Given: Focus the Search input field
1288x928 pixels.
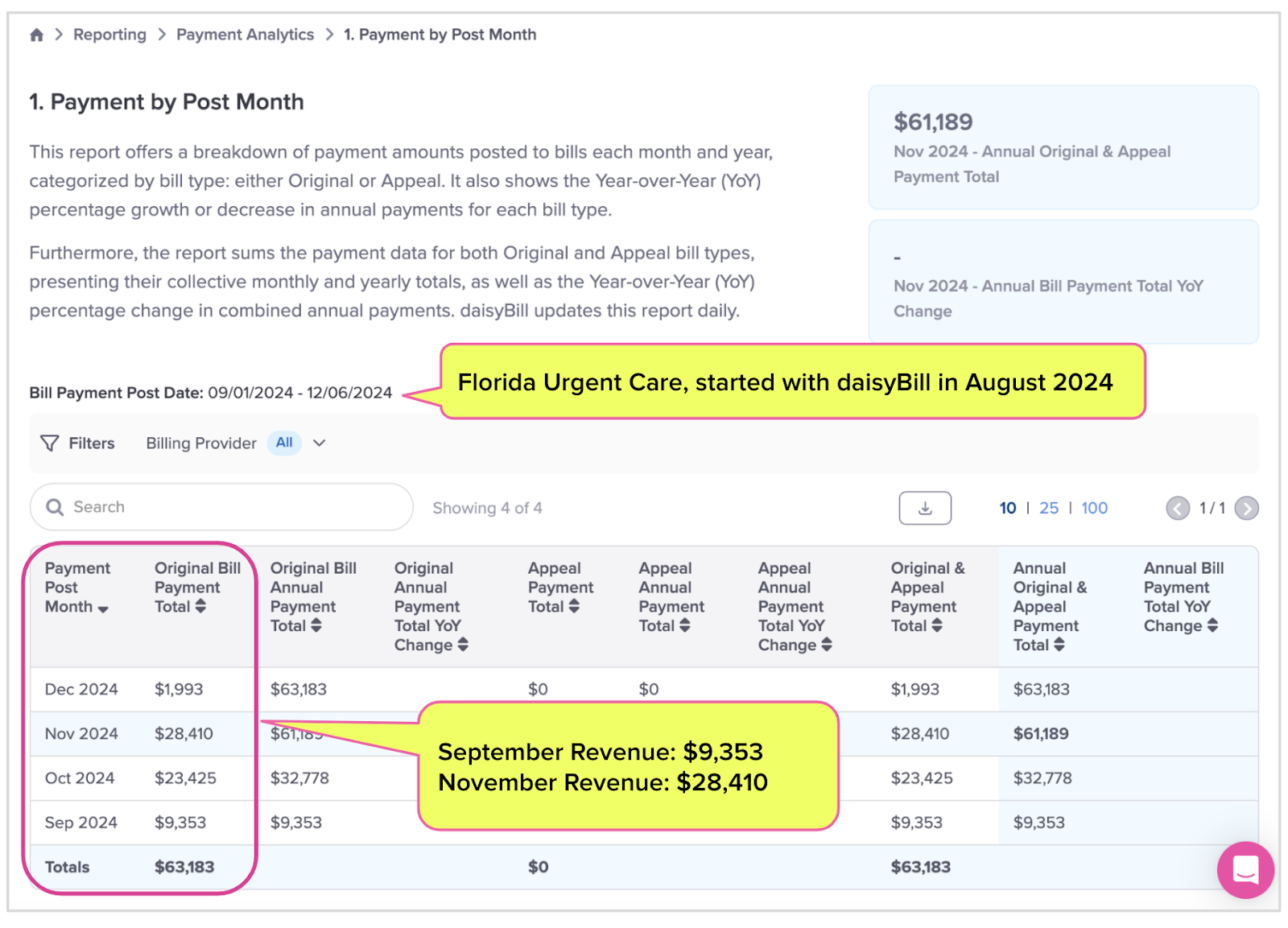Looking at the screenshot, I should tap(221, 507).
